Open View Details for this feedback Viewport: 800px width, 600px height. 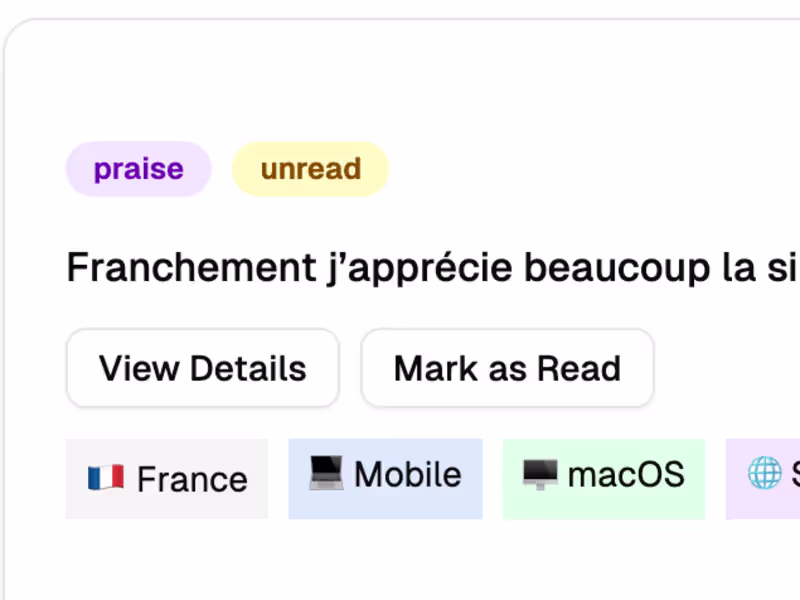coord(202,368)
